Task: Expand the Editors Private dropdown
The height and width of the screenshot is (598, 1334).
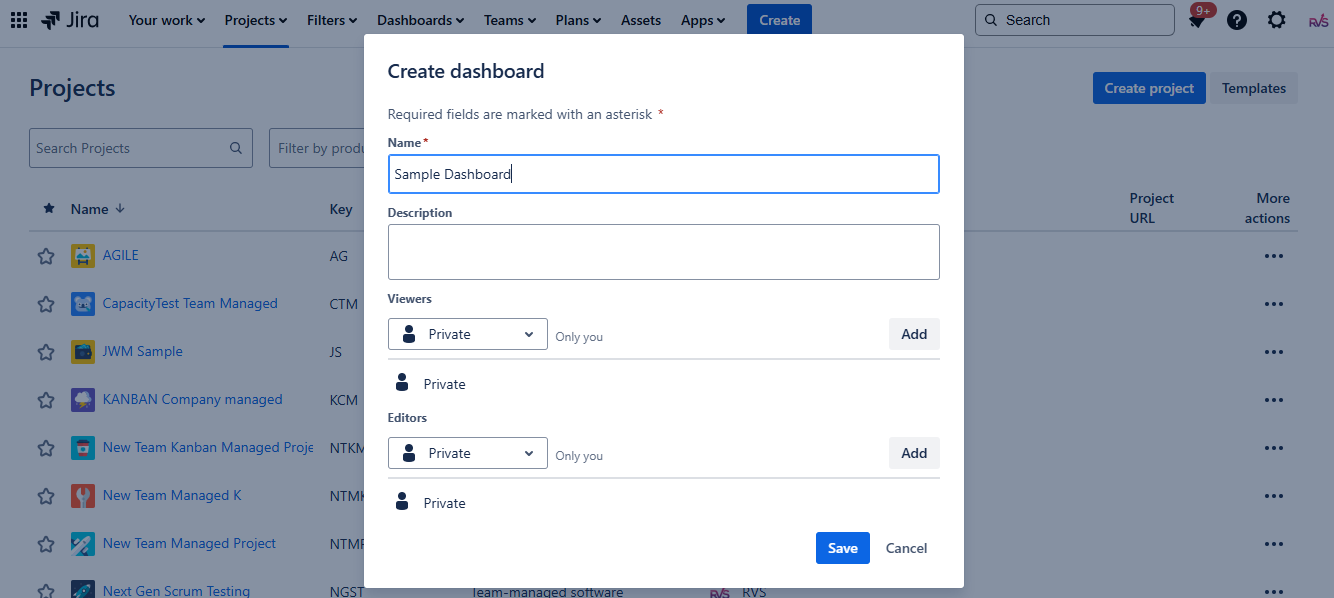Action: click(467, 453)
